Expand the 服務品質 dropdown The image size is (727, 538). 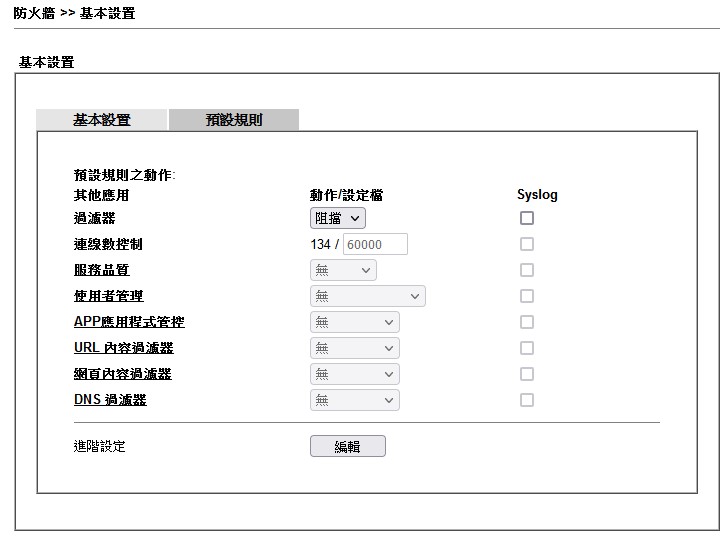[x=343, y=270]
